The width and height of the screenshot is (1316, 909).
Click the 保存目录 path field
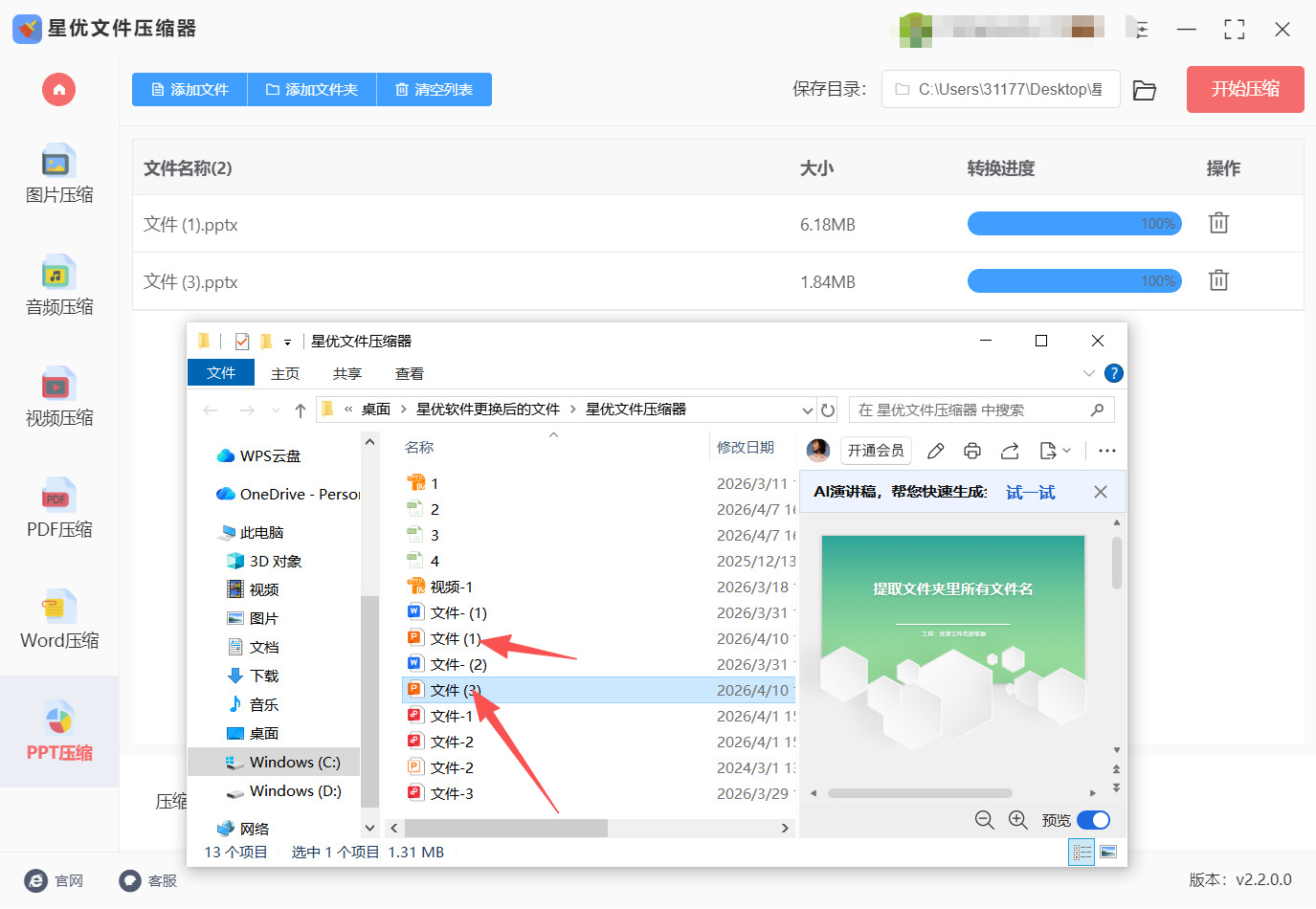[x=1000, y=89]
